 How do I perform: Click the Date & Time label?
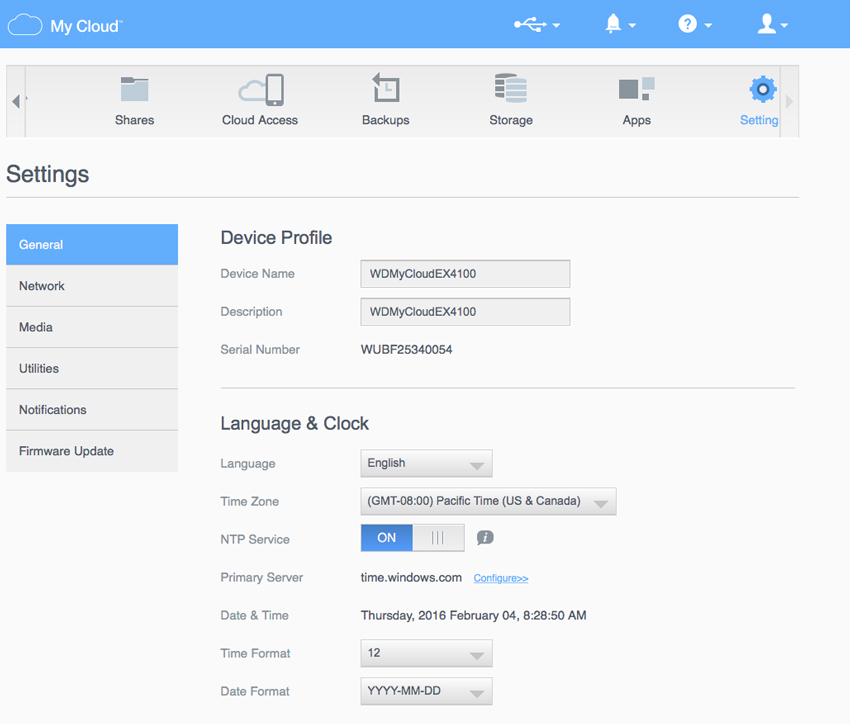(254, 616)
